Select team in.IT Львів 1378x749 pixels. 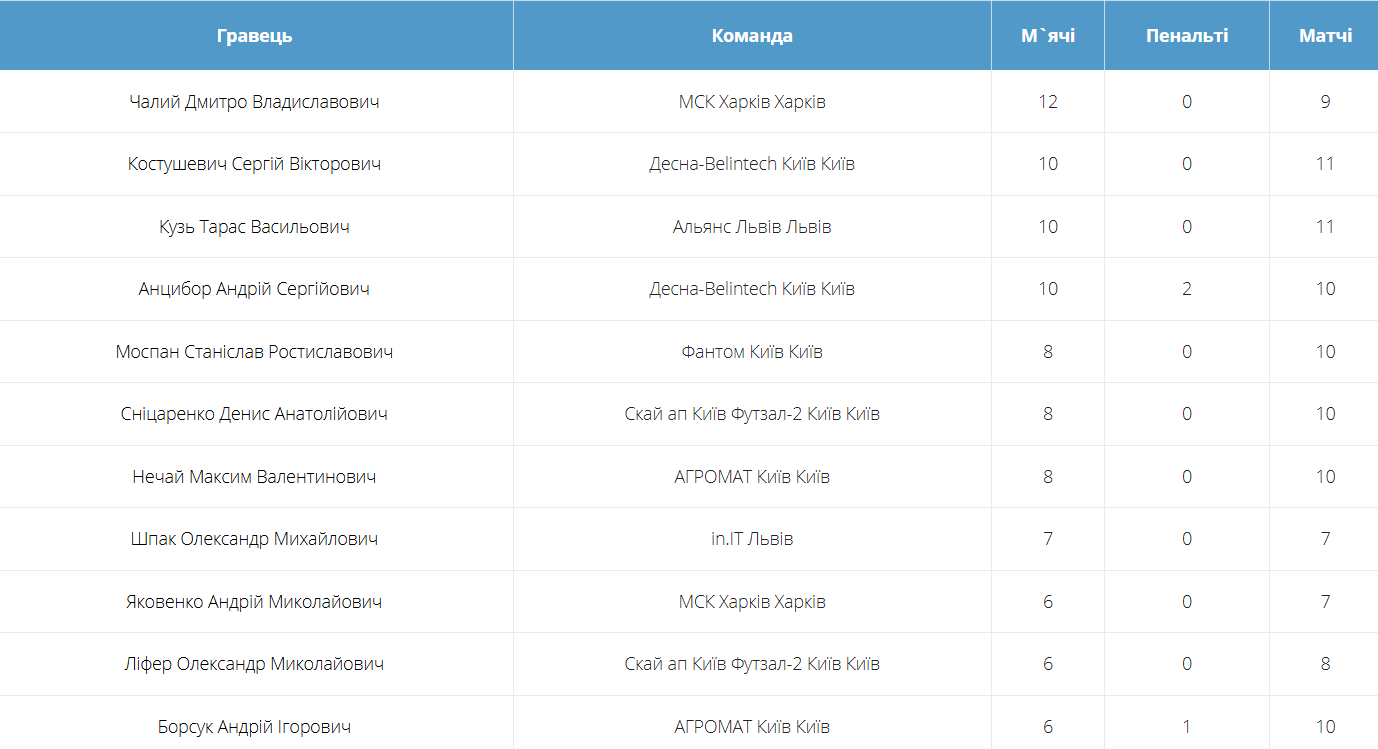click(752, 539)
